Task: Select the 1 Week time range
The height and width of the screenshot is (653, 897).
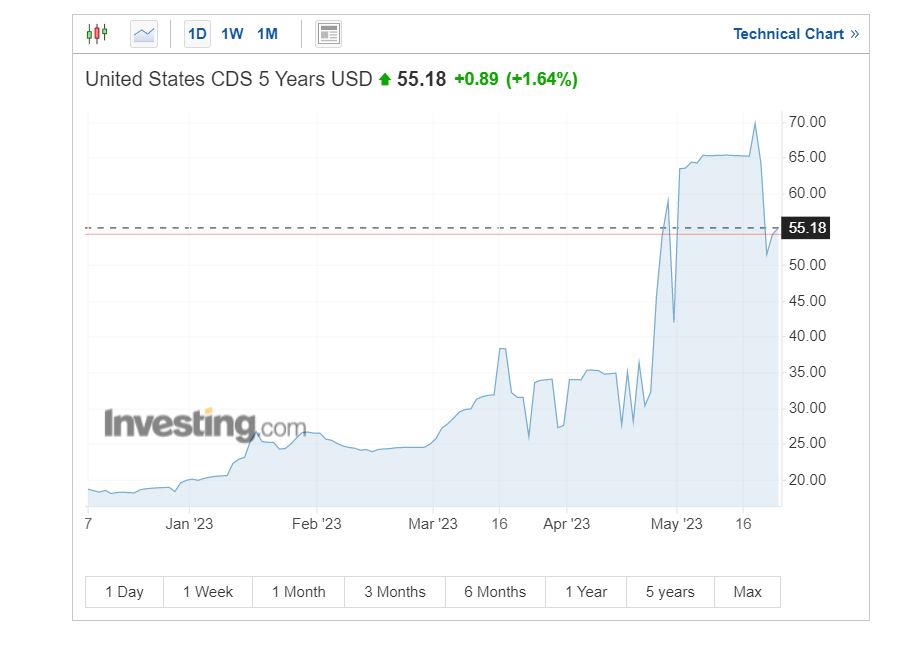Action: tap(208, 592)
